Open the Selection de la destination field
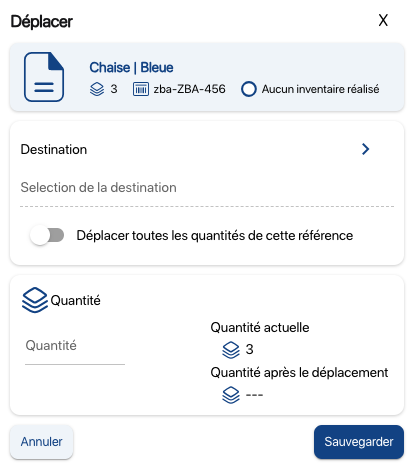Screen dimensions: 413x470 coord(207,188)
